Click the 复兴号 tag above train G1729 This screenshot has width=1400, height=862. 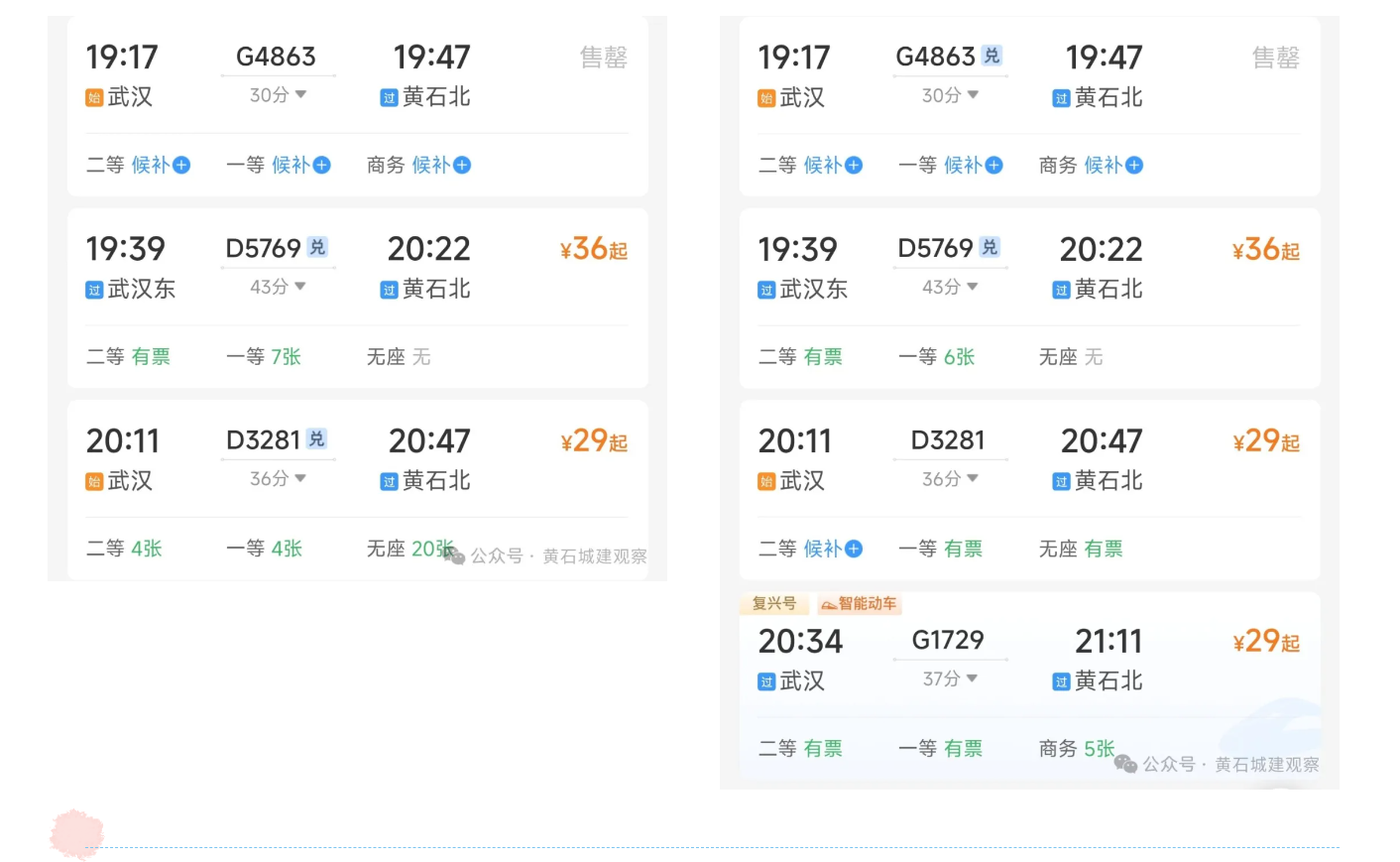(x=774, y=603)
